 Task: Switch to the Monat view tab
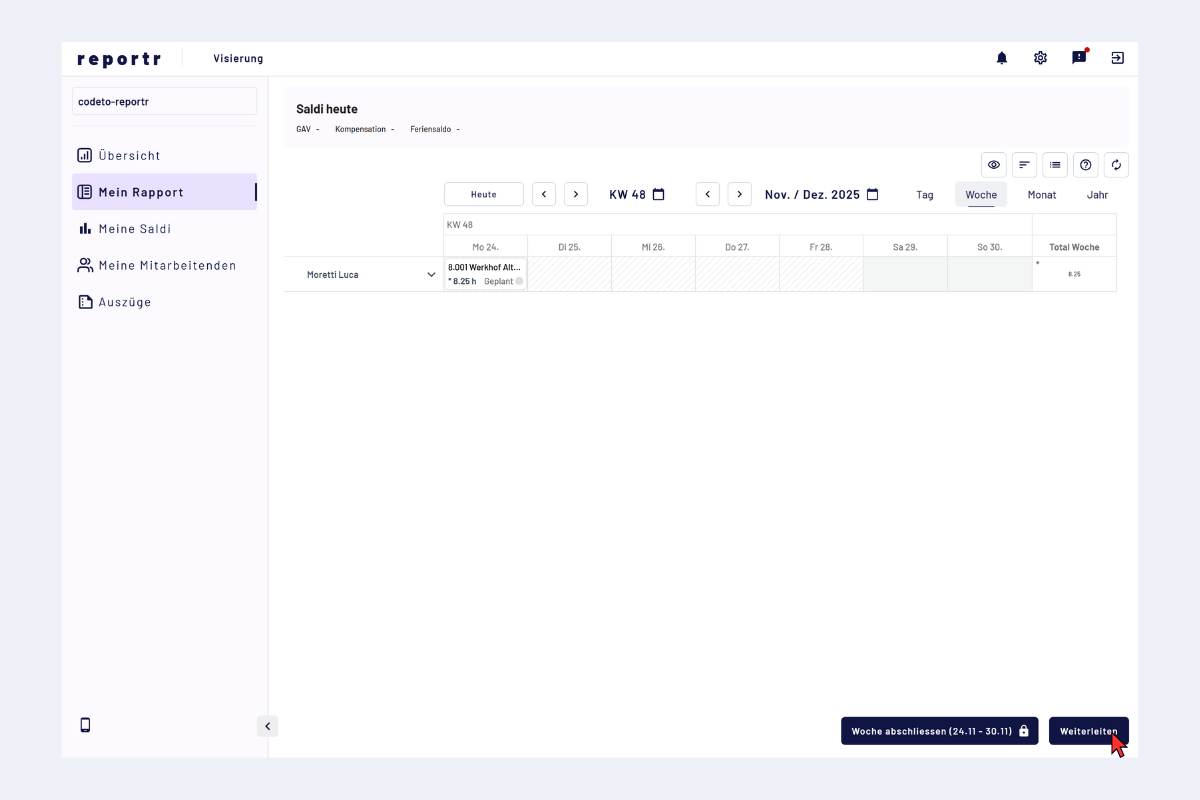[x=1041, y=195]
